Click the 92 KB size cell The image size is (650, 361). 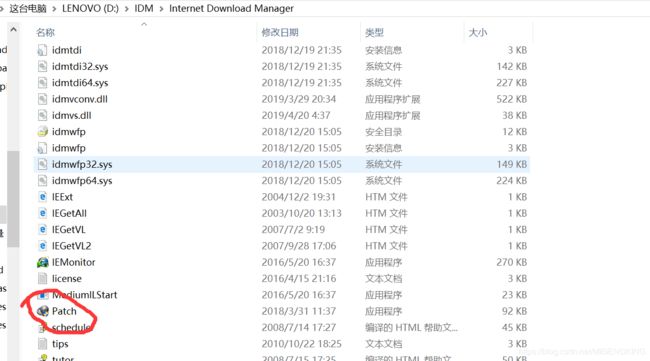click(x=514, y=311)
